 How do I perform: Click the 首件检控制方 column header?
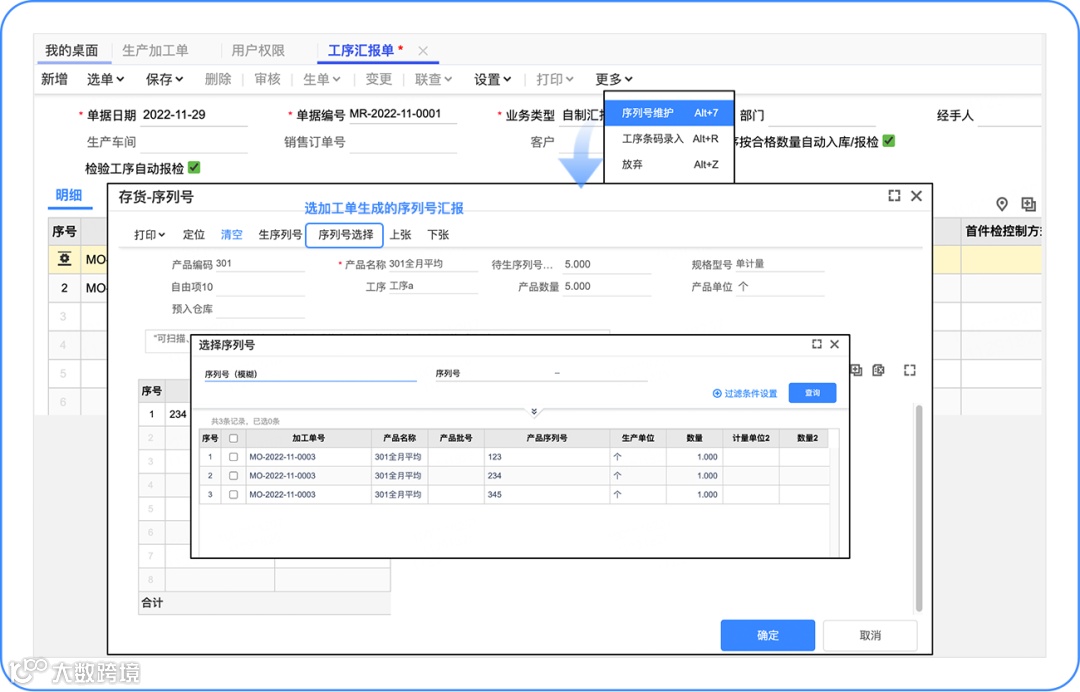click(1001, 231)
